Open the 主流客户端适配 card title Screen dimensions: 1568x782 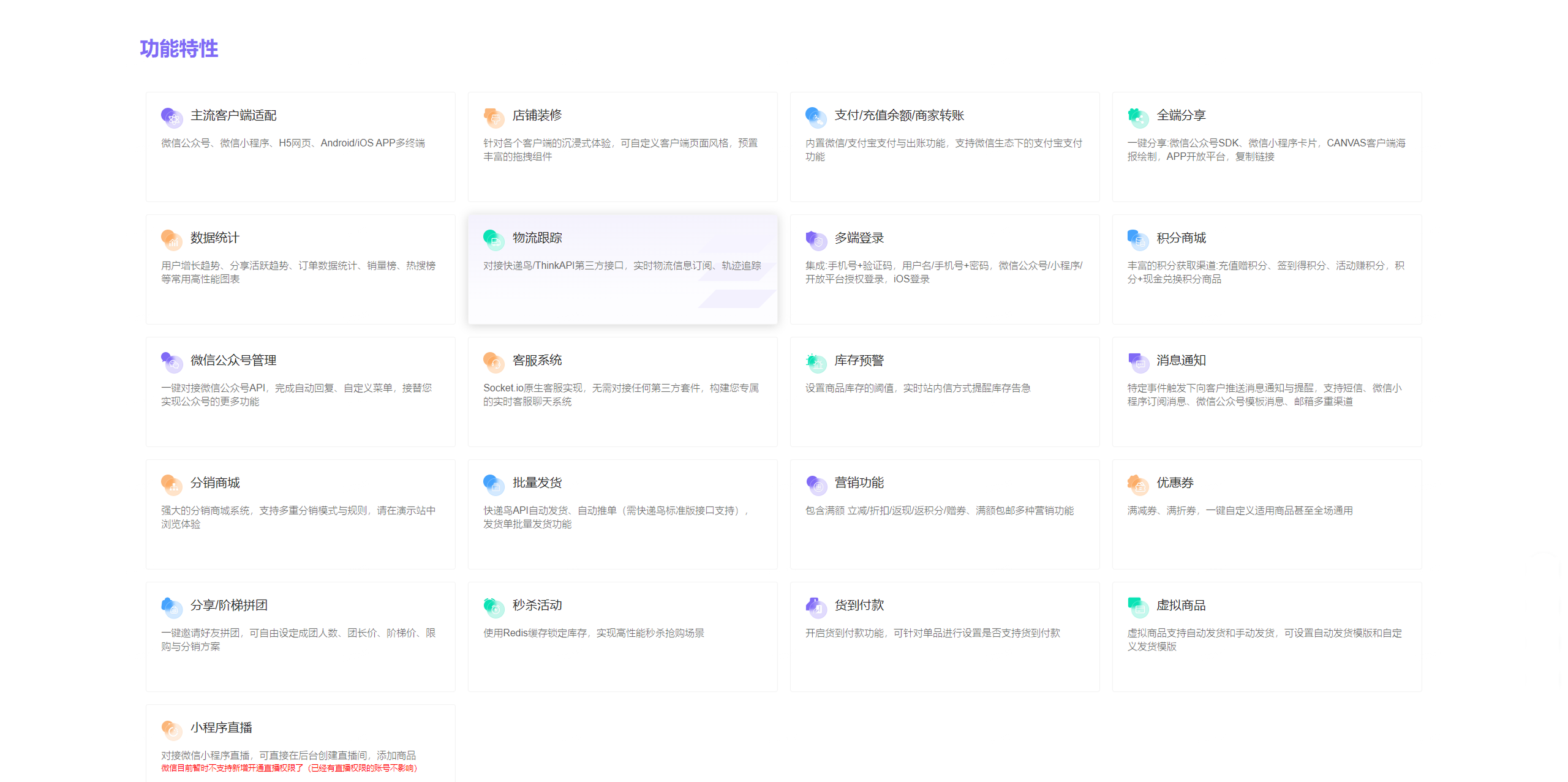tap(233, 115)
